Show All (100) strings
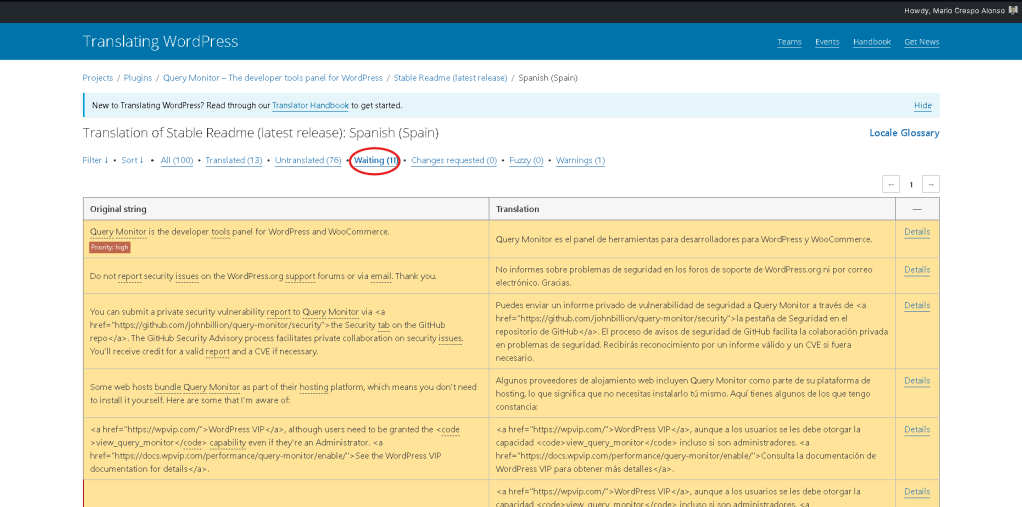The width and height of the screenshot is (1022, 507). click(177, 160)
